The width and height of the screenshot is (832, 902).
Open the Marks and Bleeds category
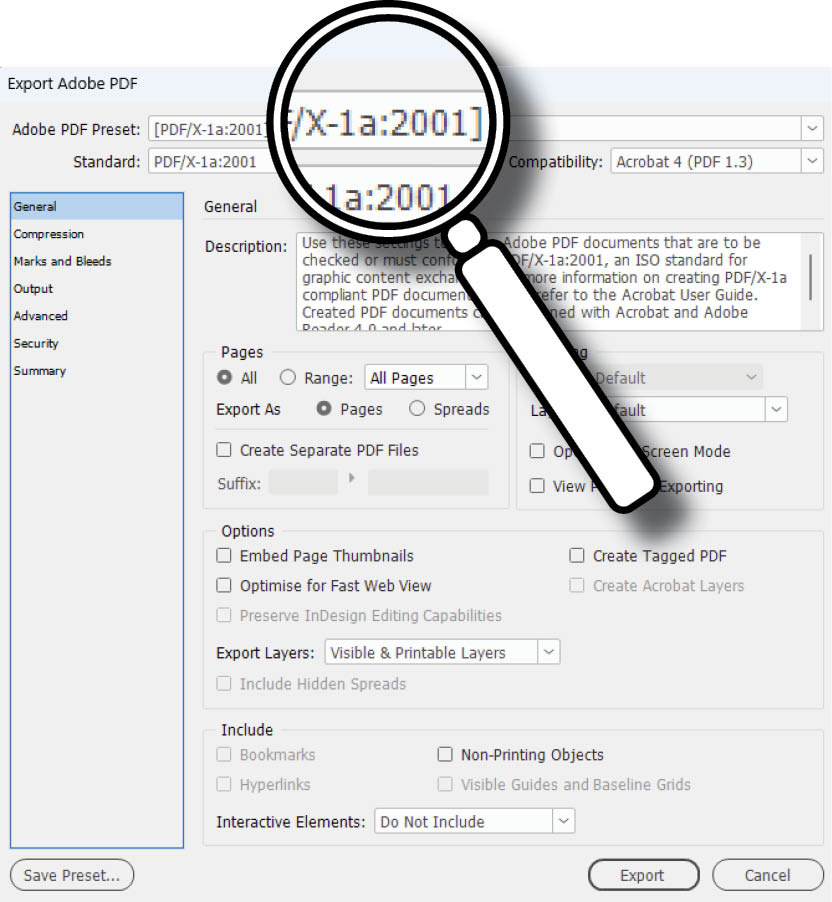click(x=62, y=261)
